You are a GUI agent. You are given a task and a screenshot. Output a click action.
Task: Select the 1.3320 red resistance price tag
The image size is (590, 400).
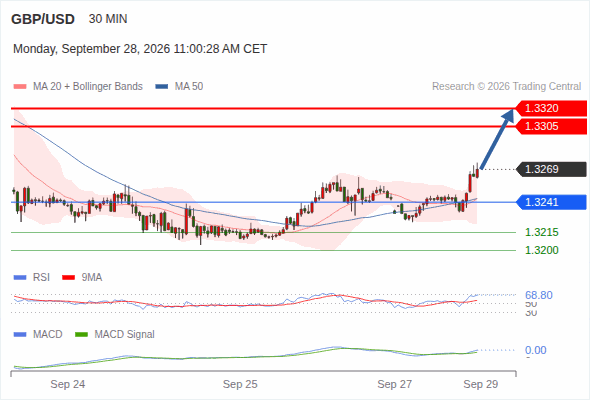[551, 108]
